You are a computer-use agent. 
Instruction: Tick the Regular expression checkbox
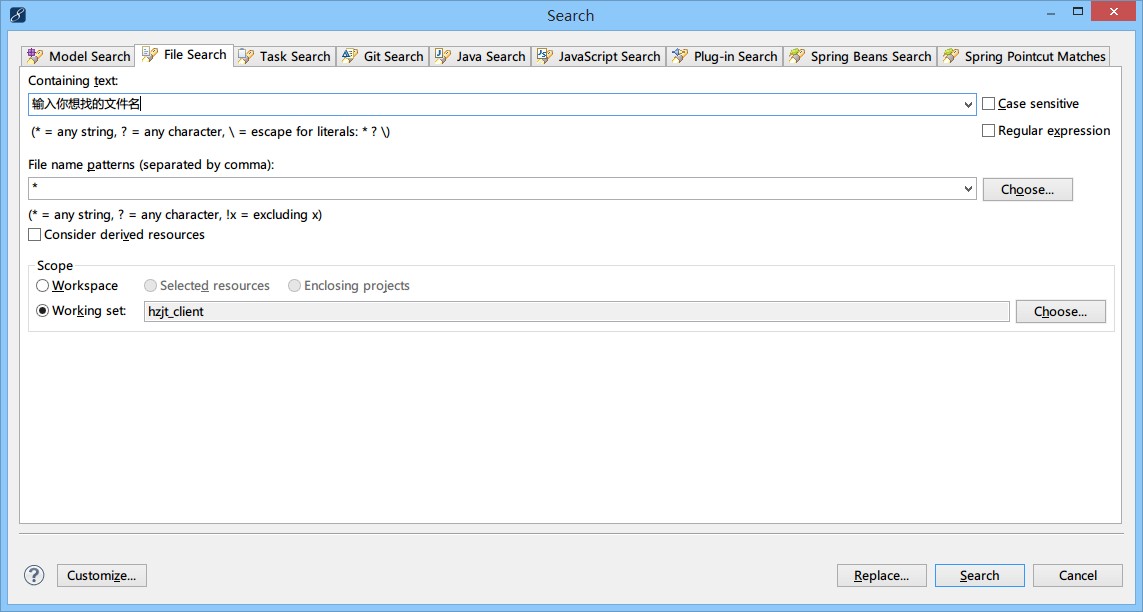[989, 131]
